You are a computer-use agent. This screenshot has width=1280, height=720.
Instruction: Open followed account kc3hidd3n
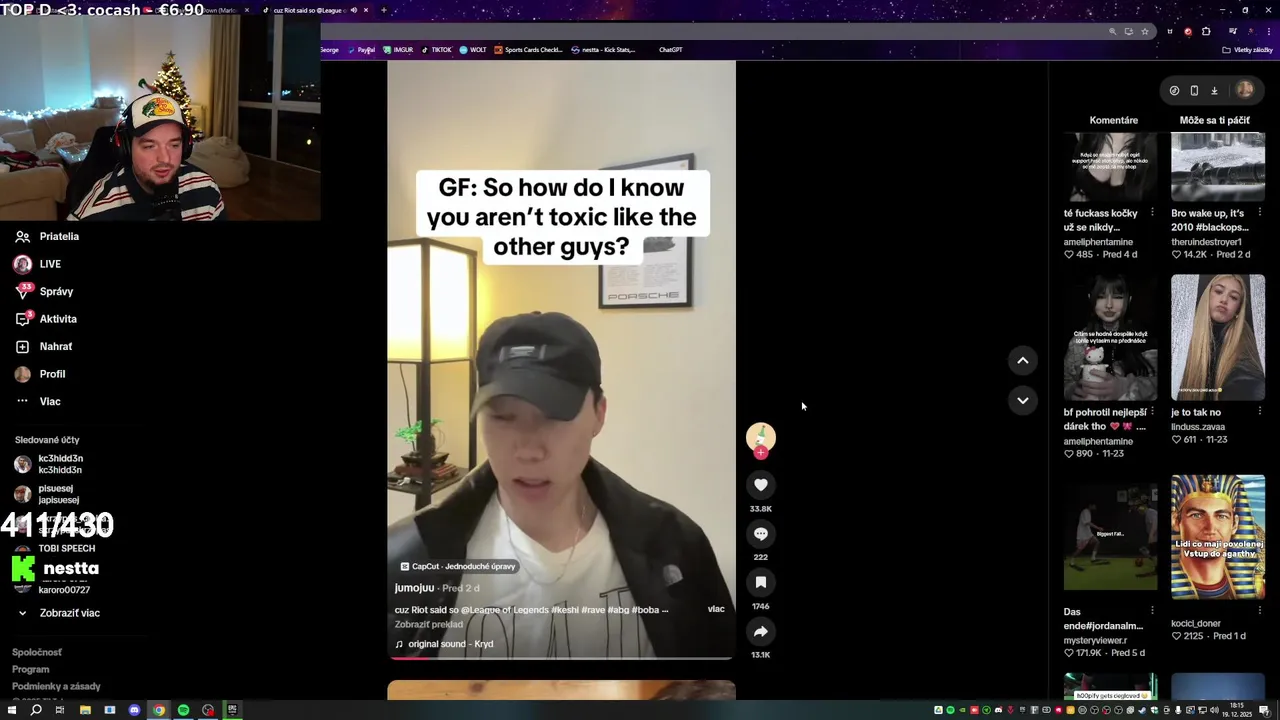click(x=48, y=464)
